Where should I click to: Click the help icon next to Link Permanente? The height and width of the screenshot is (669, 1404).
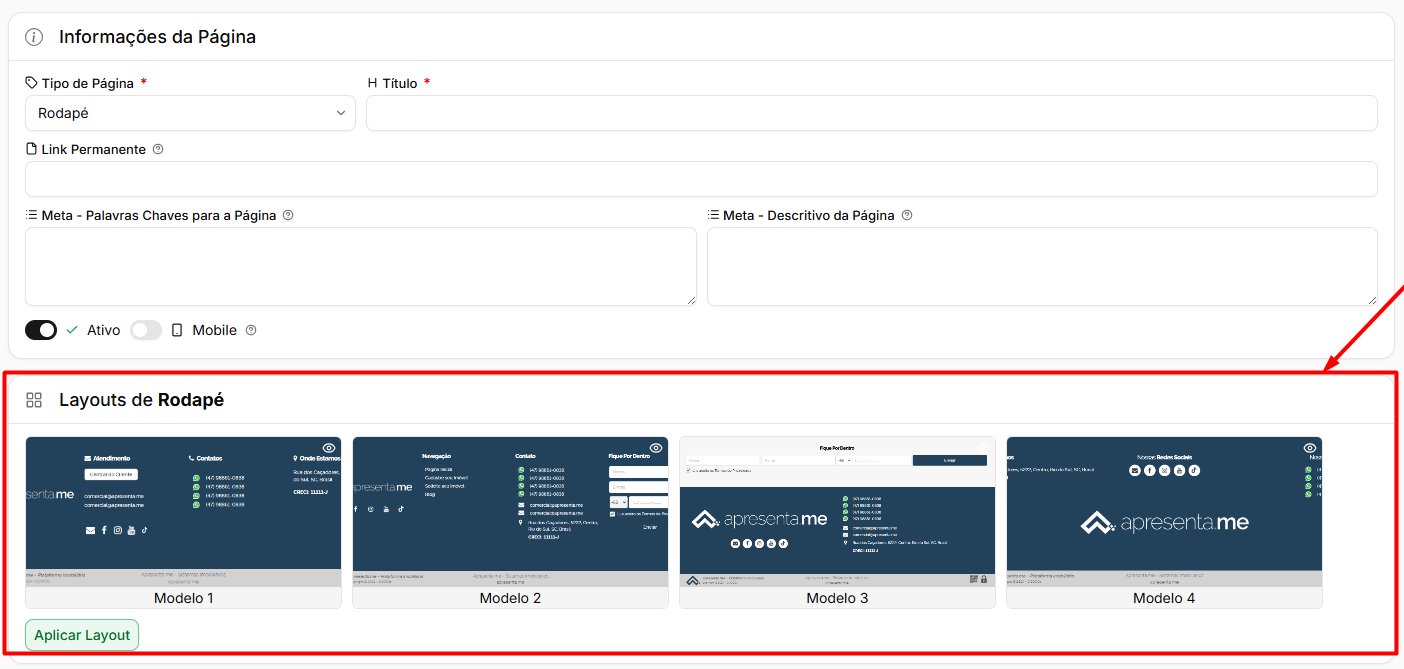(x=158, y=149)
